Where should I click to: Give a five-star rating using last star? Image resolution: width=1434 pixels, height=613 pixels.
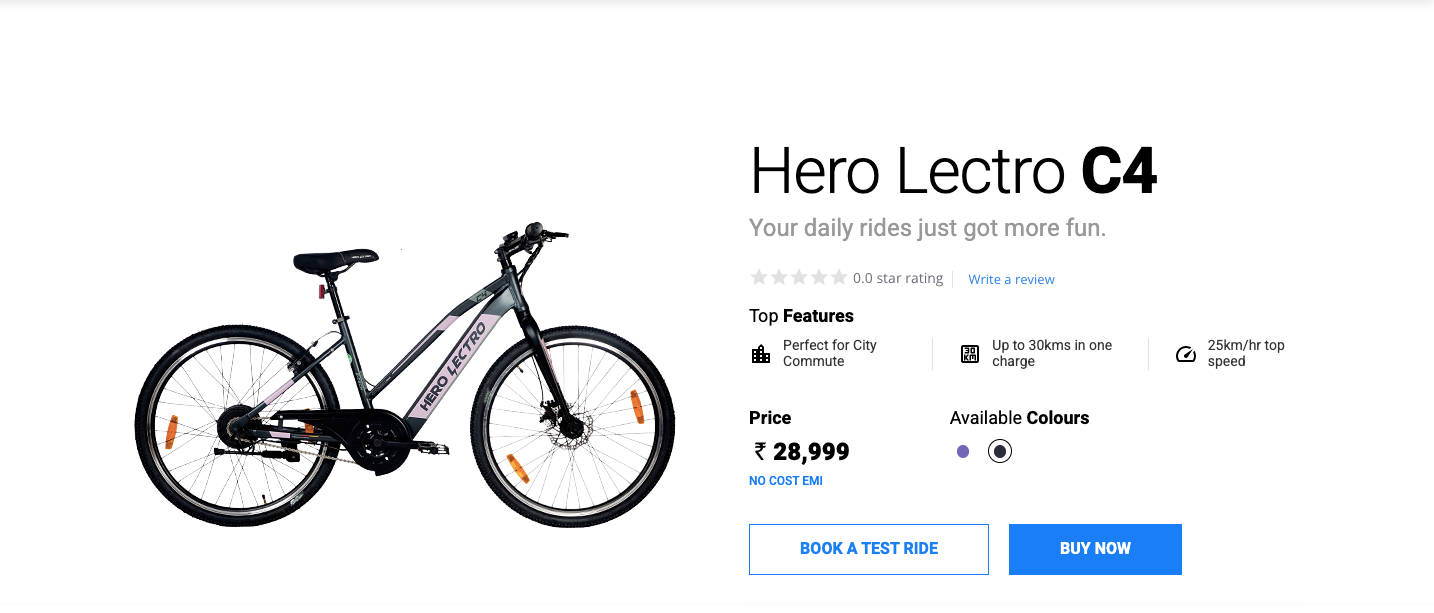(839, 278)
